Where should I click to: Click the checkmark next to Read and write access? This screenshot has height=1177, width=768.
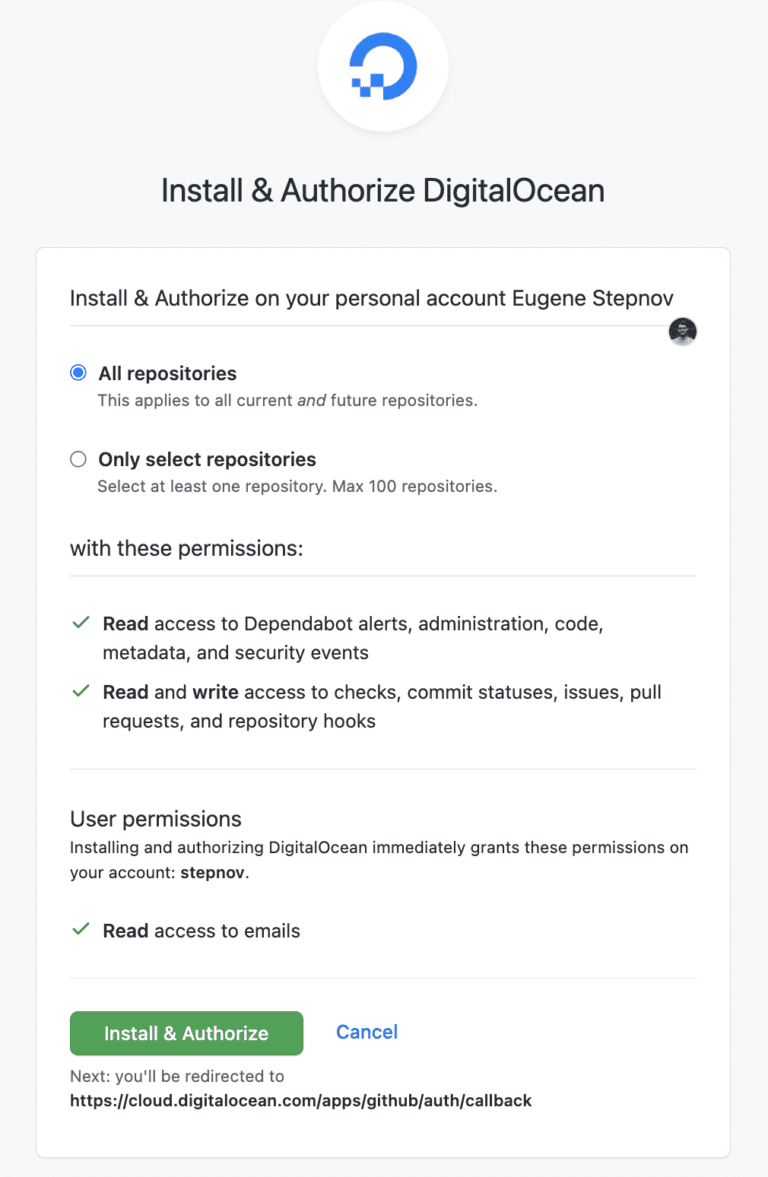(81, 691)
